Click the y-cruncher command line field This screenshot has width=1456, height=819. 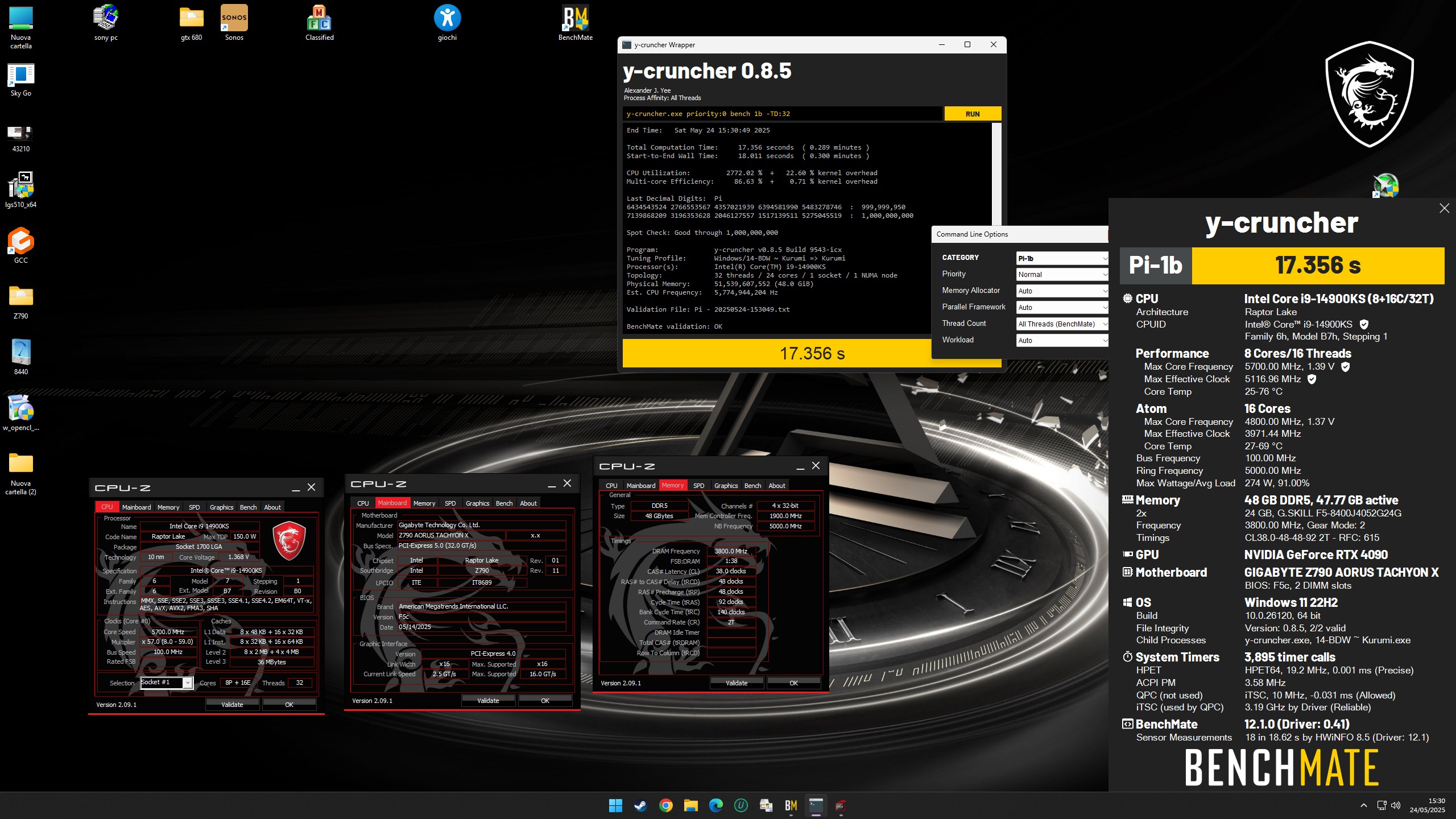tap(782, 114)
